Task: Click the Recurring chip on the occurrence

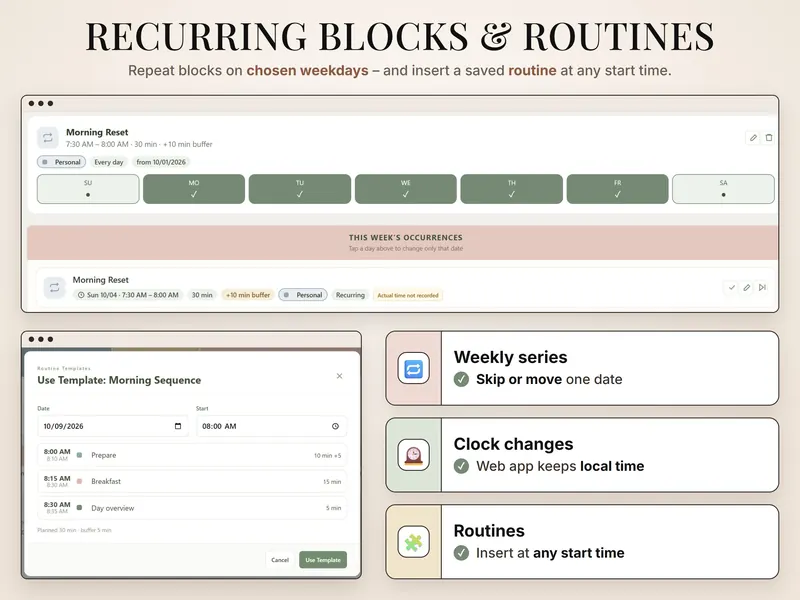Action: [x=351, y=295]
